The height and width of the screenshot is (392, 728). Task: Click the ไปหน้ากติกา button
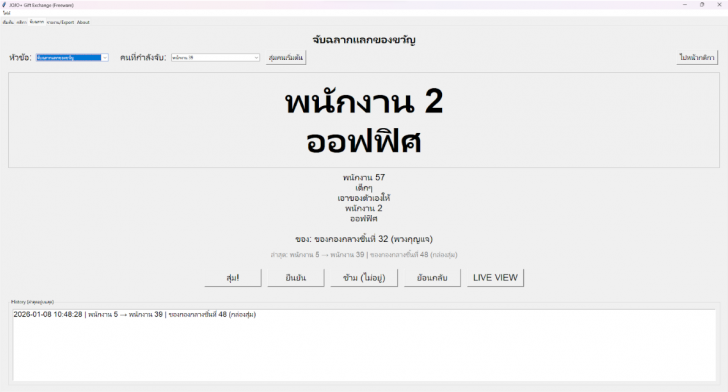[x=697, y=58]
